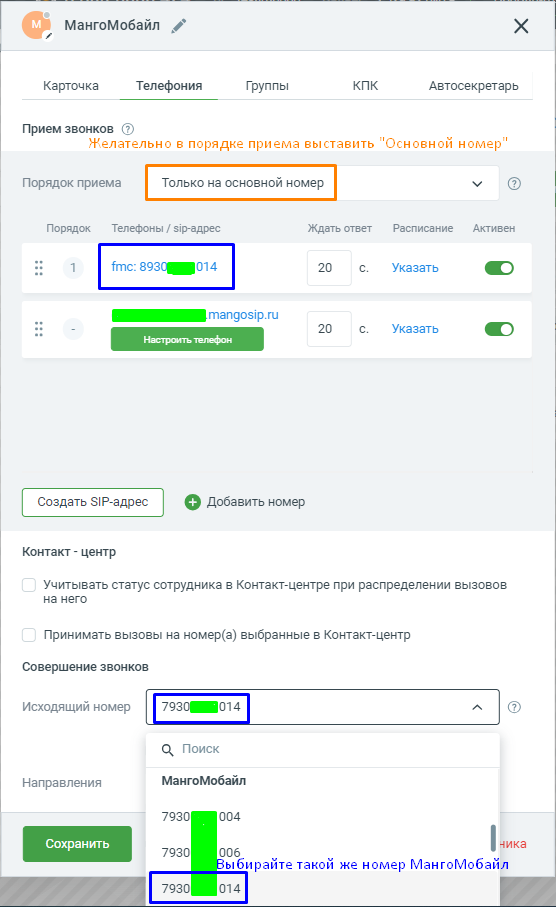Click drag handle of the mangosip.ru row
Screen dimensions: 556x907
click(x=39, y=329)
